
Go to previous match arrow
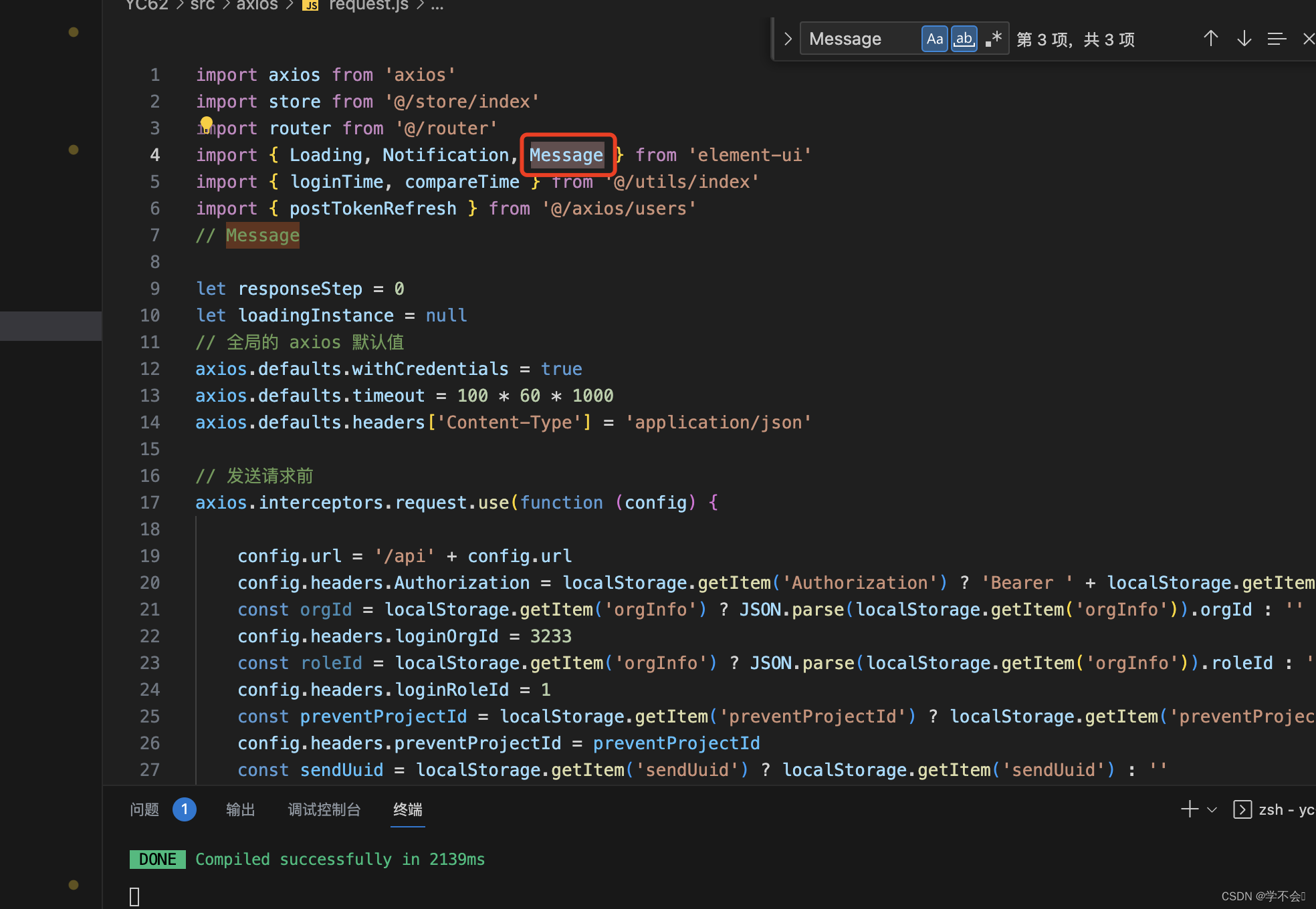pos(1210,39)
